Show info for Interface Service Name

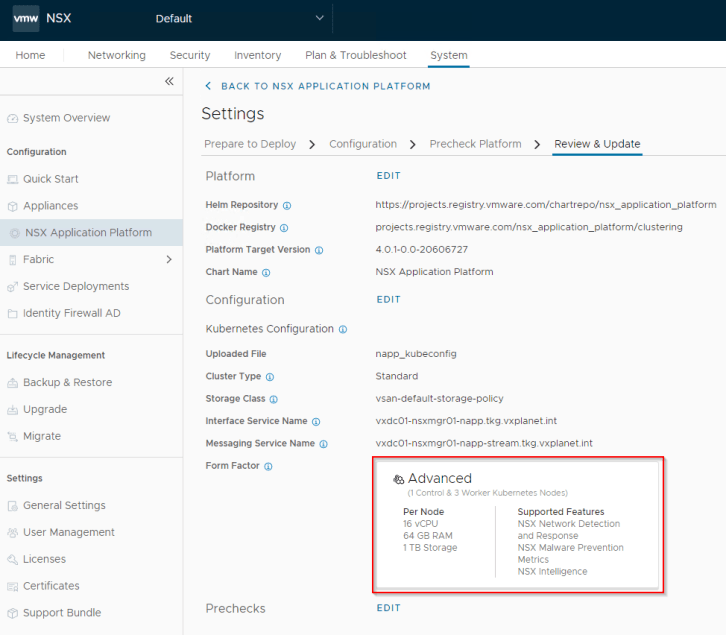(316, 421)
